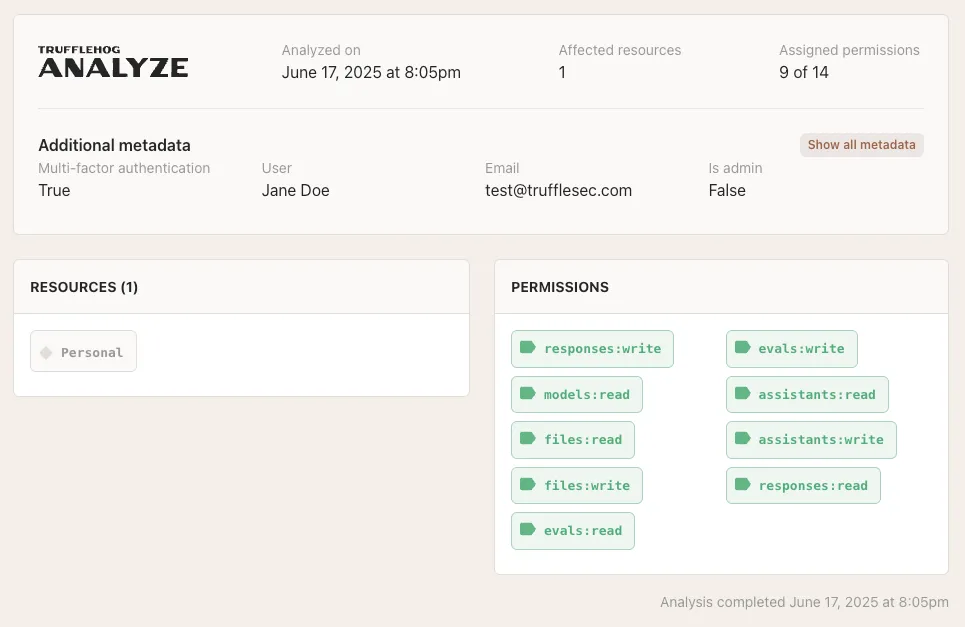Click the Is admin value False
Viewport: 965px width, 627px height.
coord(727,191)
